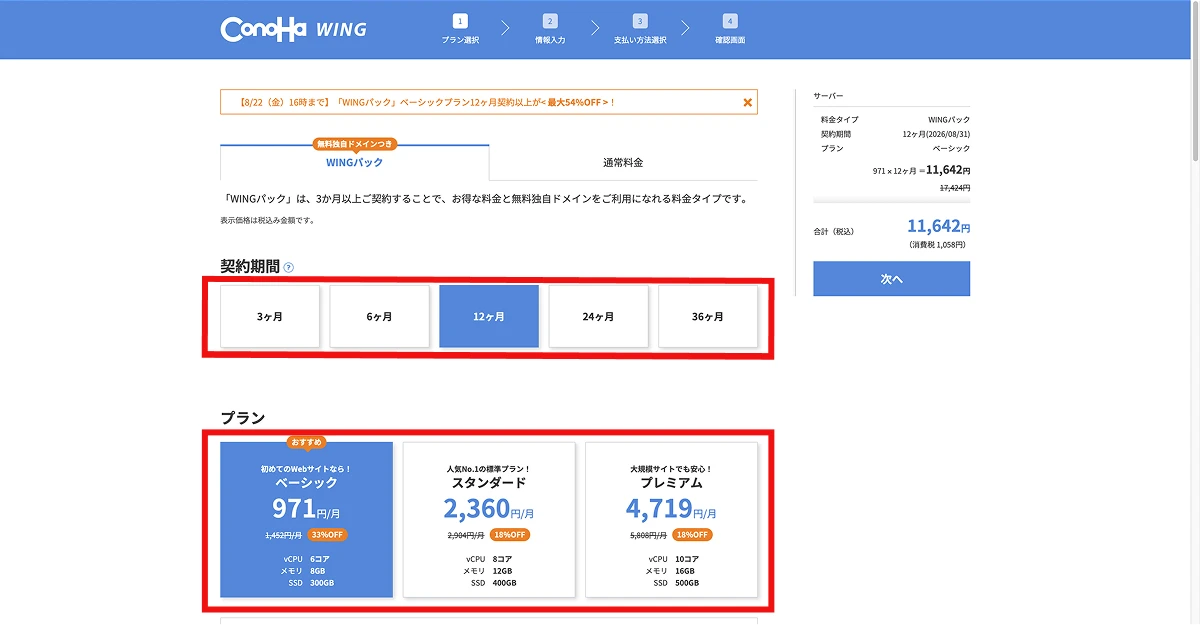
Task: Open the contract period help icon
Action: [x=289, y=268]
